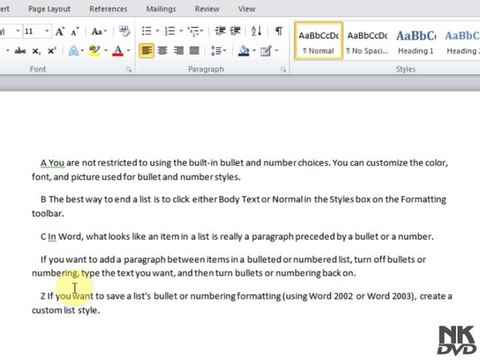Screen dimensions: 480x360
Task: Open the View tab
Action: pos(247,9)
